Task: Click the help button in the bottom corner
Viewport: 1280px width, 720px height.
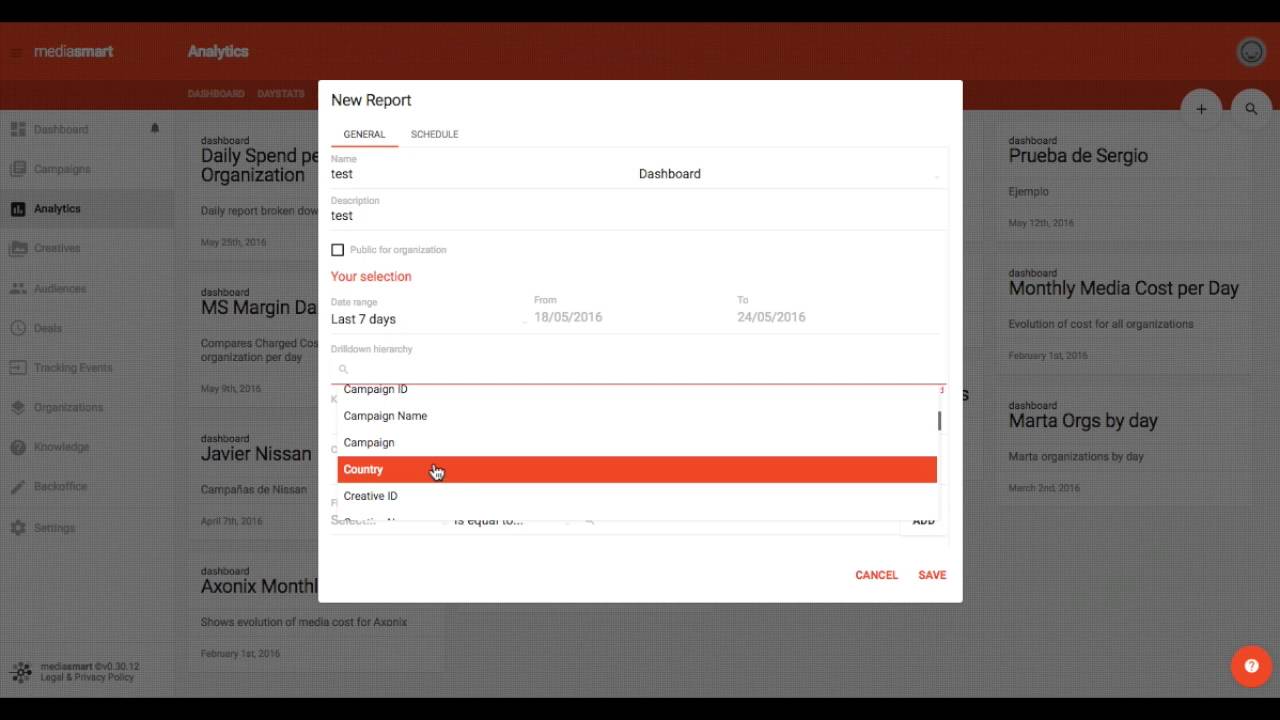Action: pos(1251,665)
